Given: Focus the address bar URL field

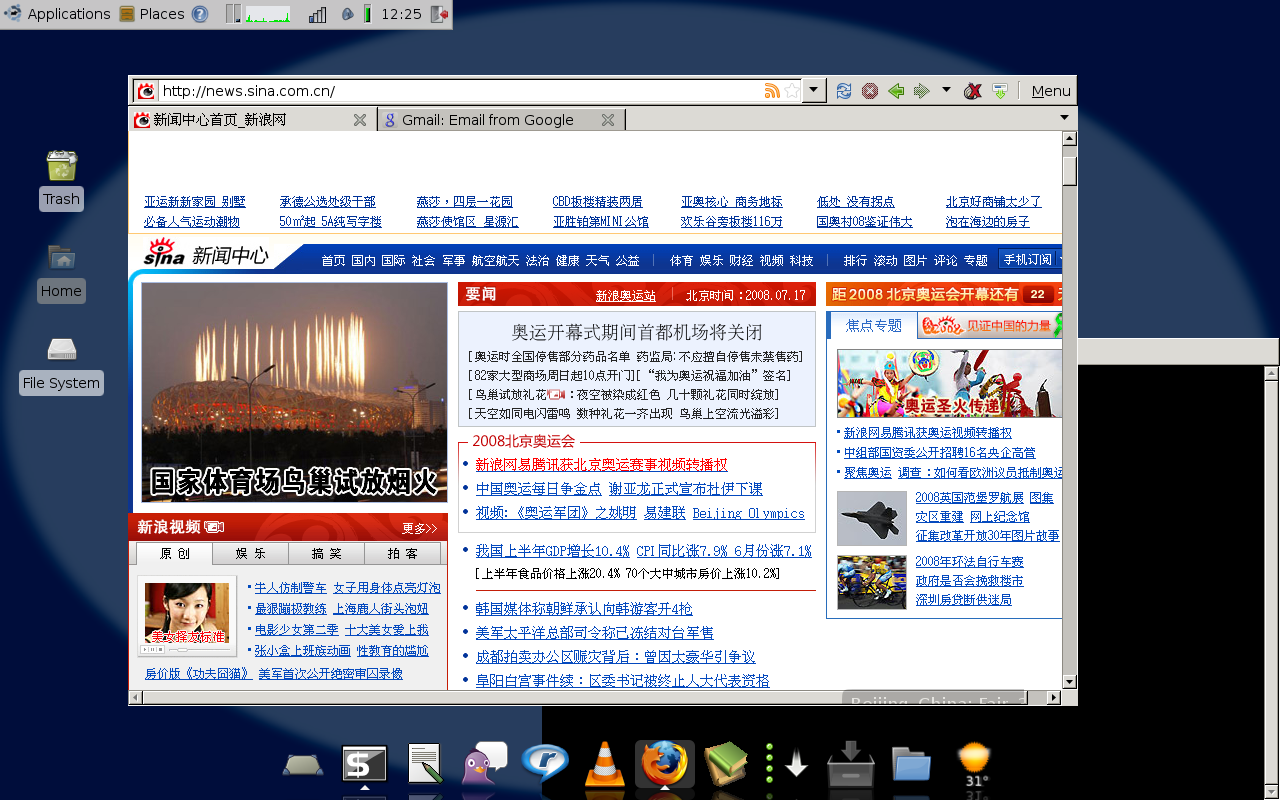Looking at the screenshot, I should [460, 91].
